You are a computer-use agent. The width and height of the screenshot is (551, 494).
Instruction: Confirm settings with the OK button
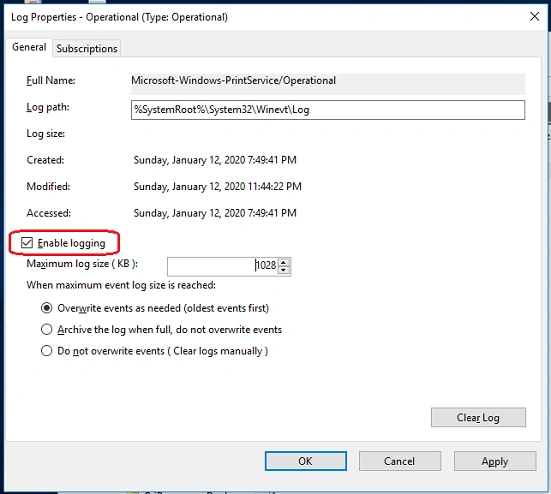point(305,461)
